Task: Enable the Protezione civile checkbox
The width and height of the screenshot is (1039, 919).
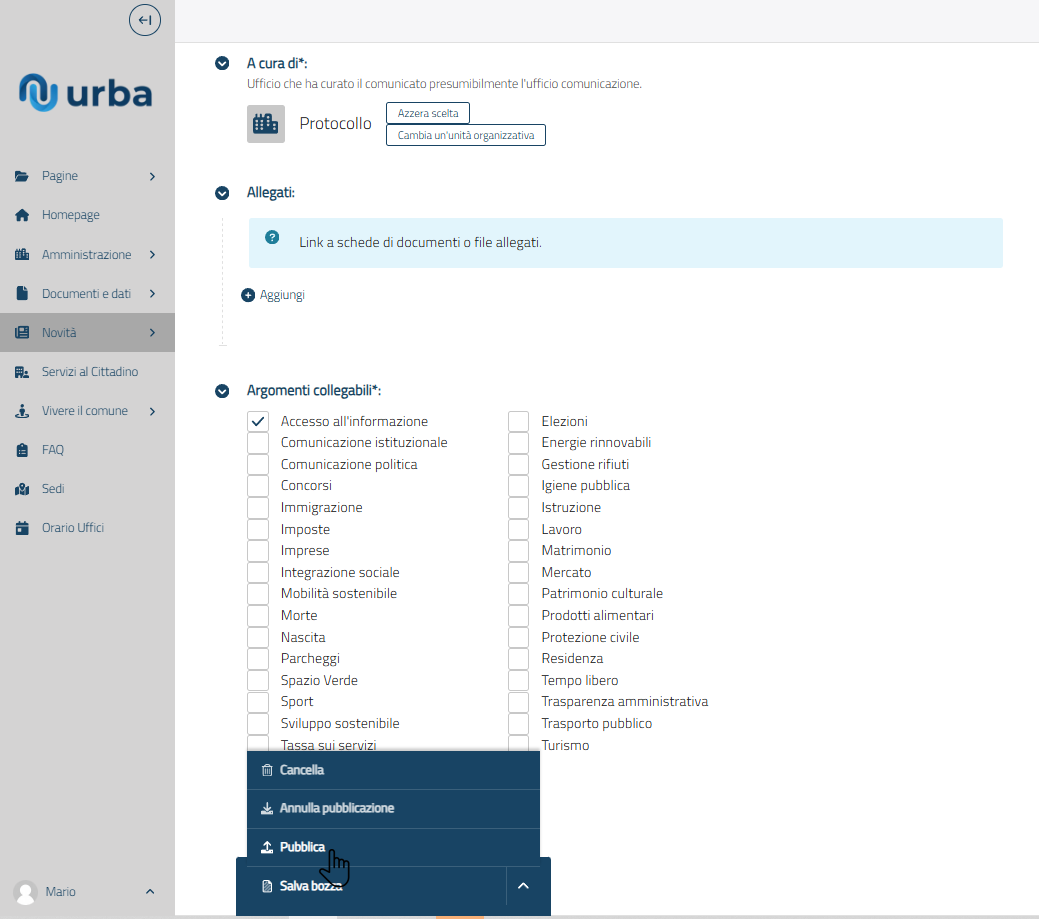Action: click(x=518, y=637)
